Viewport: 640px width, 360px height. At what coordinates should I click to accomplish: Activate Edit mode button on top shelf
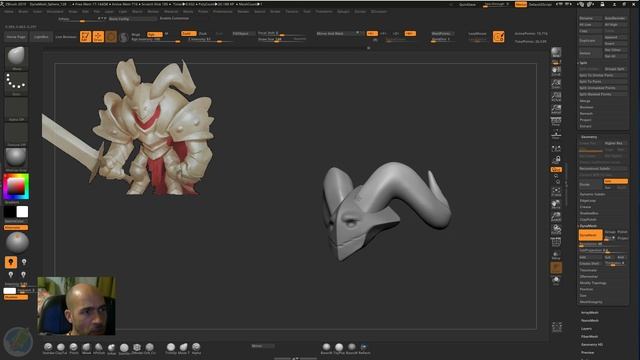[85, 37]
